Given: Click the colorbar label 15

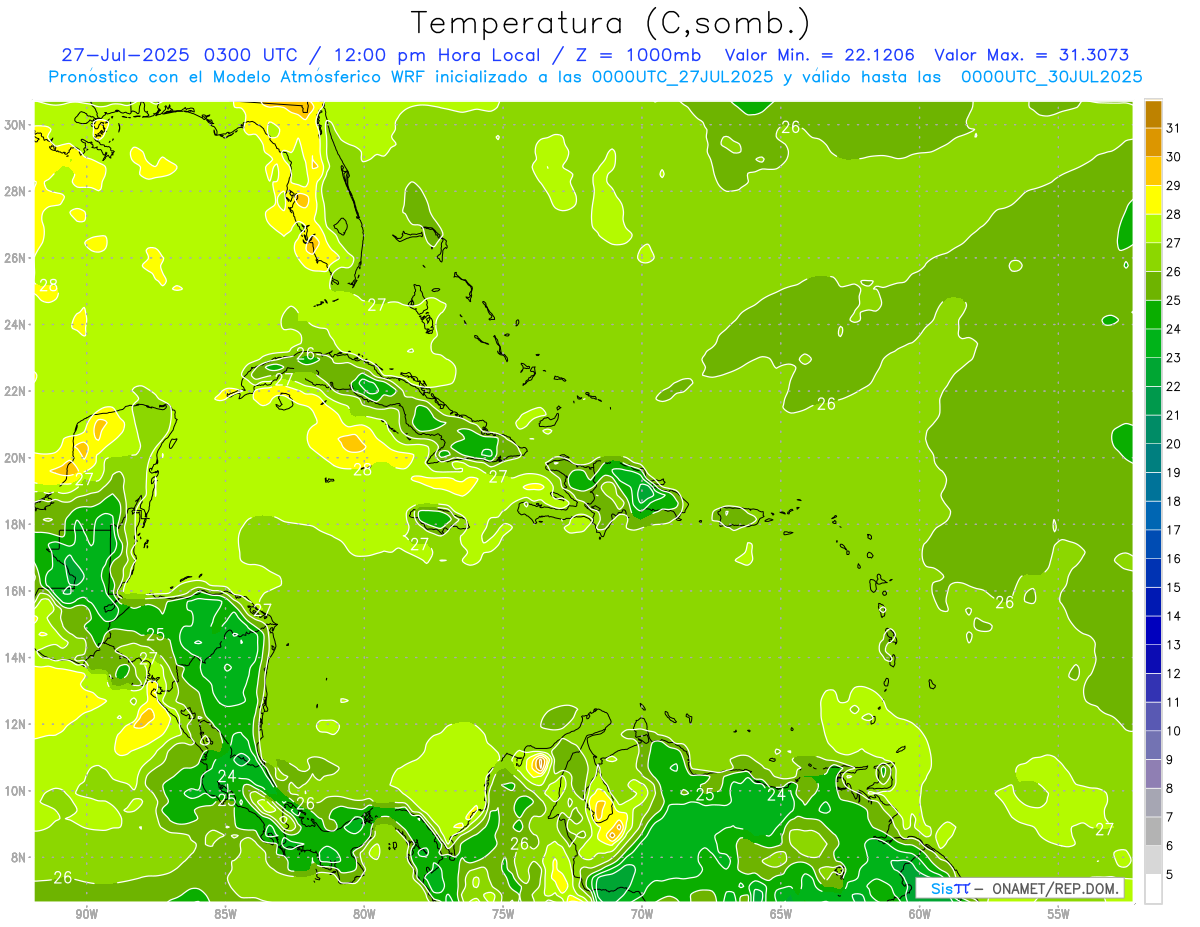Looking at the screenshot, I should click(1174, 587).
